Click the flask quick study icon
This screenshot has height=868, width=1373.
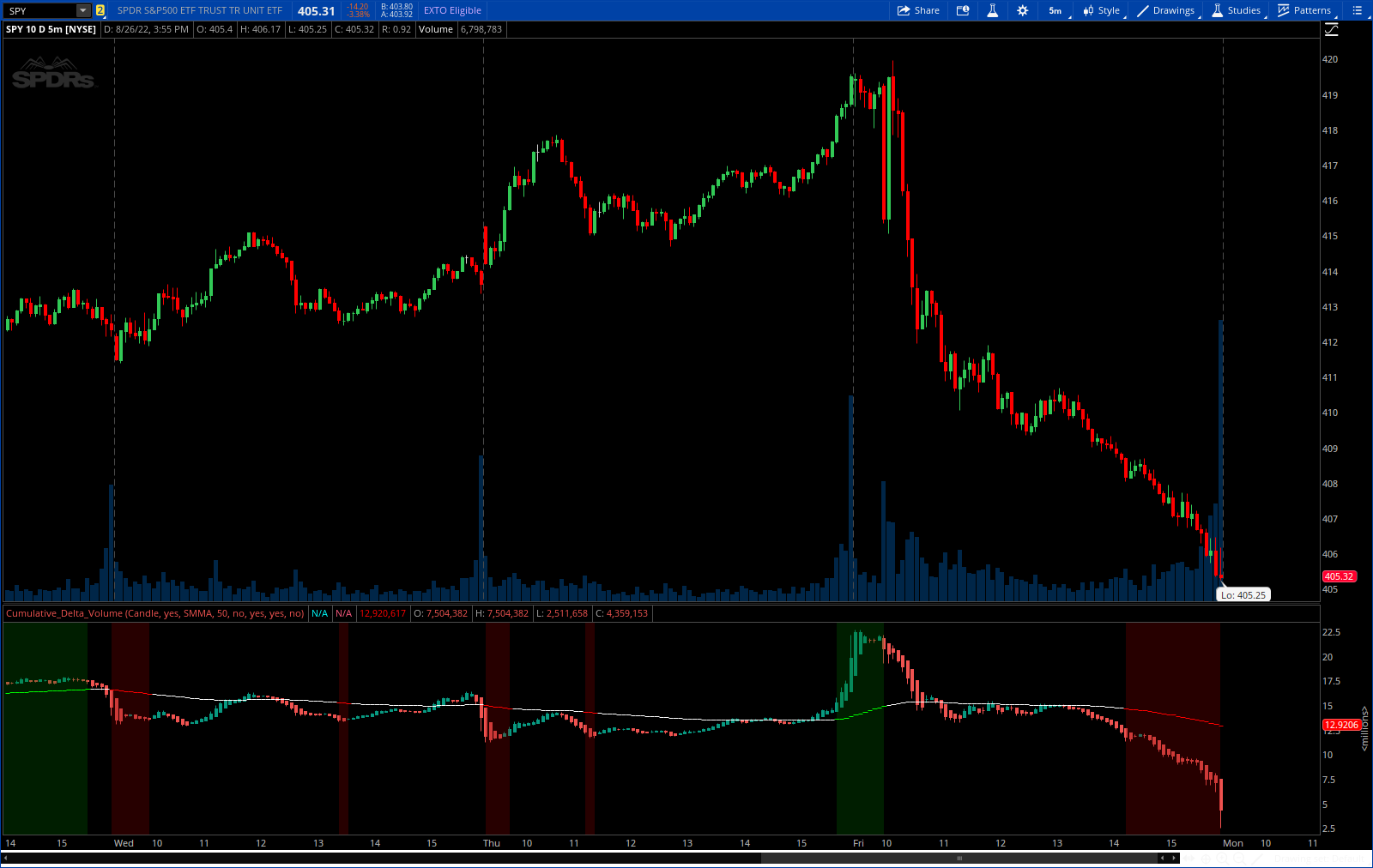(x=992, y=10)
